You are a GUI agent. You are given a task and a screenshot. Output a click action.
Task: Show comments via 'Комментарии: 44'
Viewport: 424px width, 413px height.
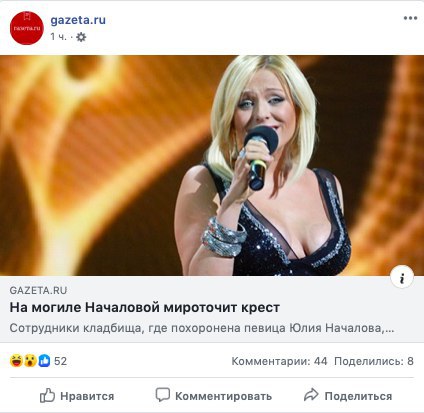(x=279, y=361)
